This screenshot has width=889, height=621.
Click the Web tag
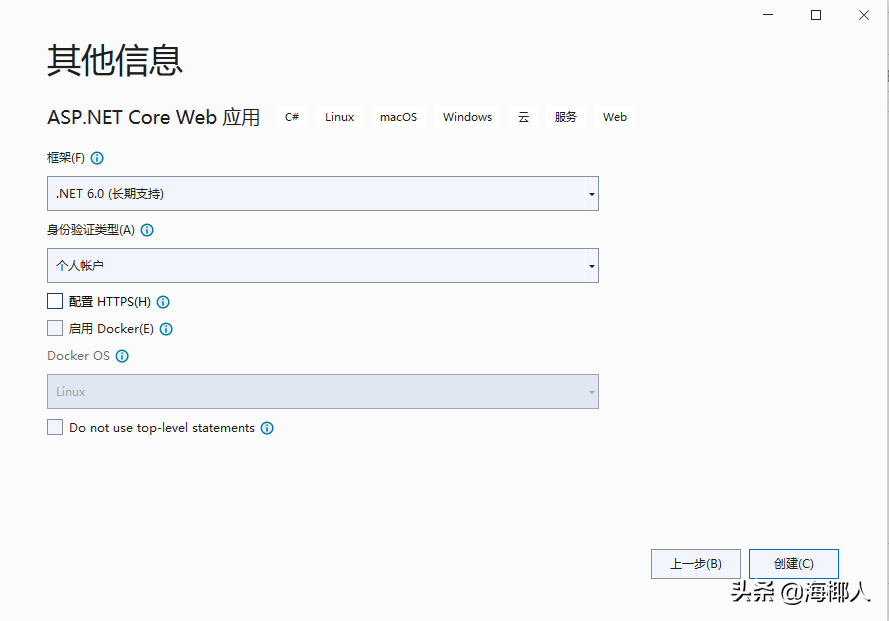(615, 117)
